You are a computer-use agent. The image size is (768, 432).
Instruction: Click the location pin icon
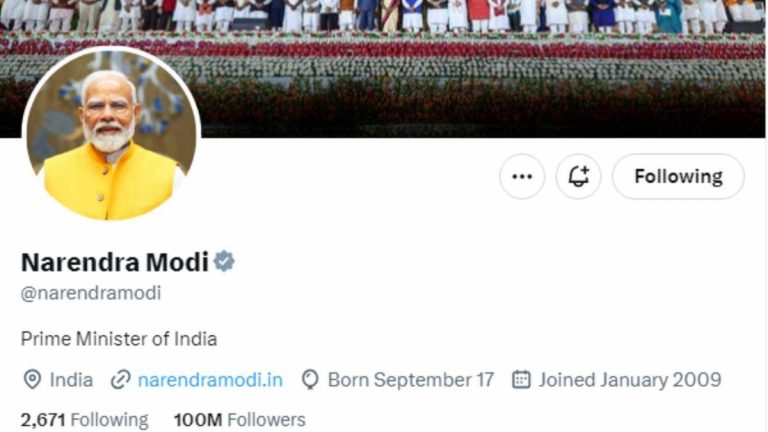pos(32,380)
